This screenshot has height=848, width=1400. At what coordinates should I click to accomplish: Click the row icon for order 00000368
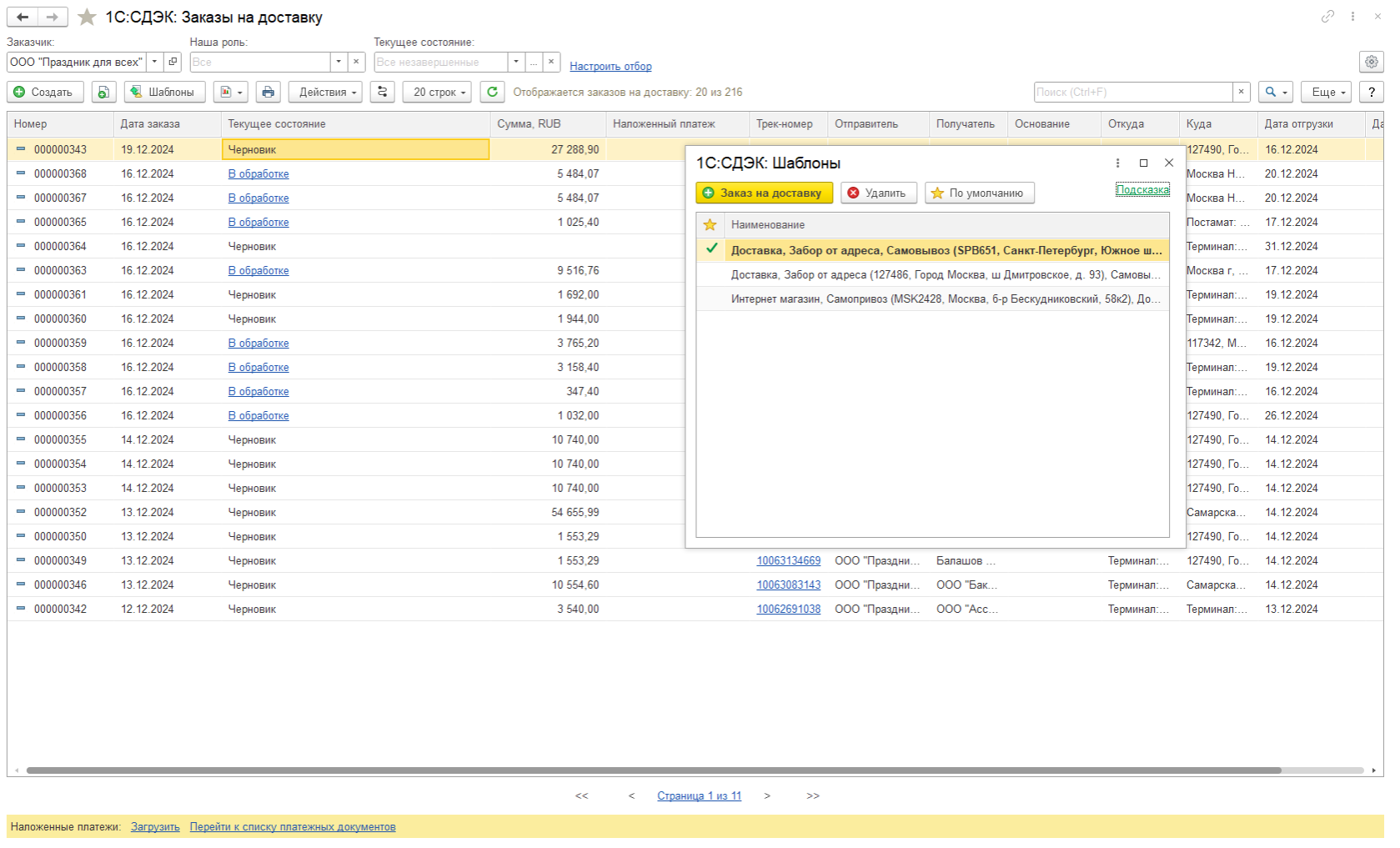tap(21, 173)
